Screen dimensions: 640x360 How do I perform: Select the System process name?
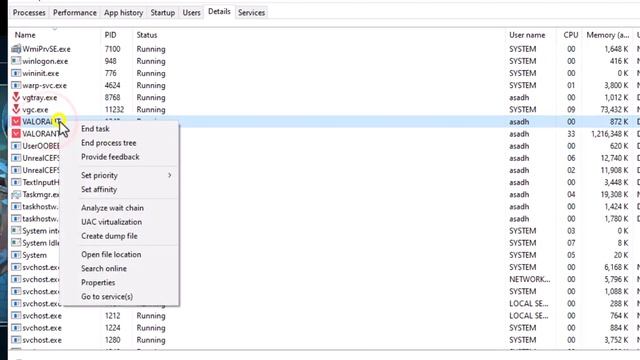34,255
